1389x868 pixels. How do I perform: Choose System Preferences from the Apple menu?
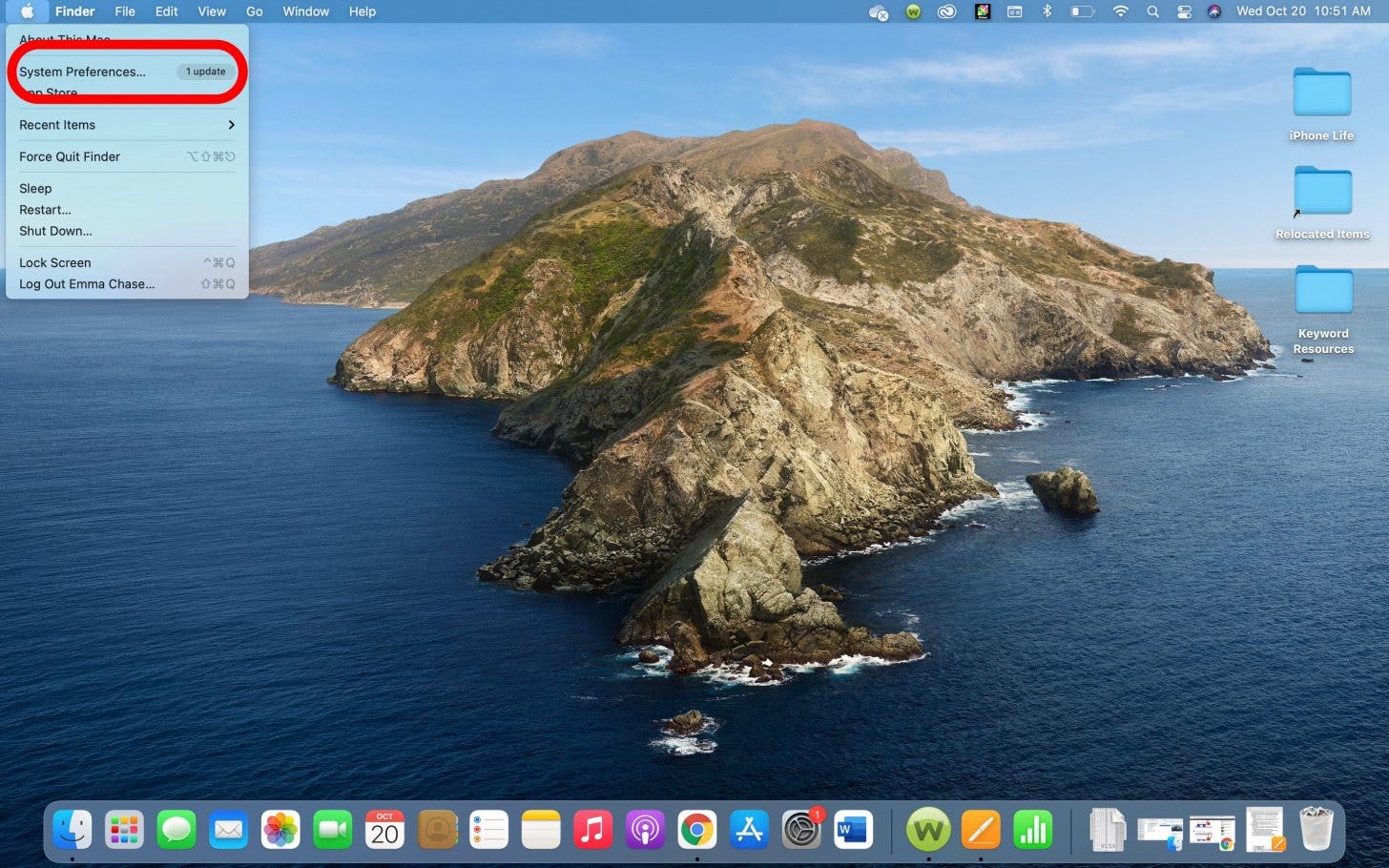(x=82, y=72)
